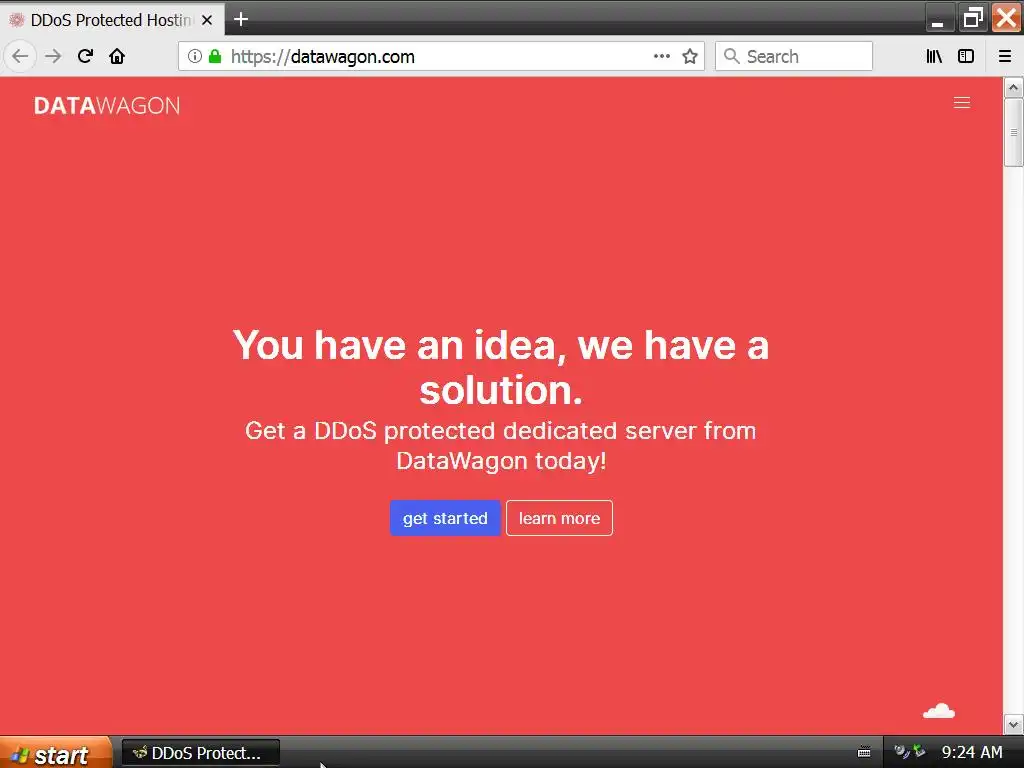The image size is (1024, 768).
Task: Minimize the browser window
Action: coord(939,18)
